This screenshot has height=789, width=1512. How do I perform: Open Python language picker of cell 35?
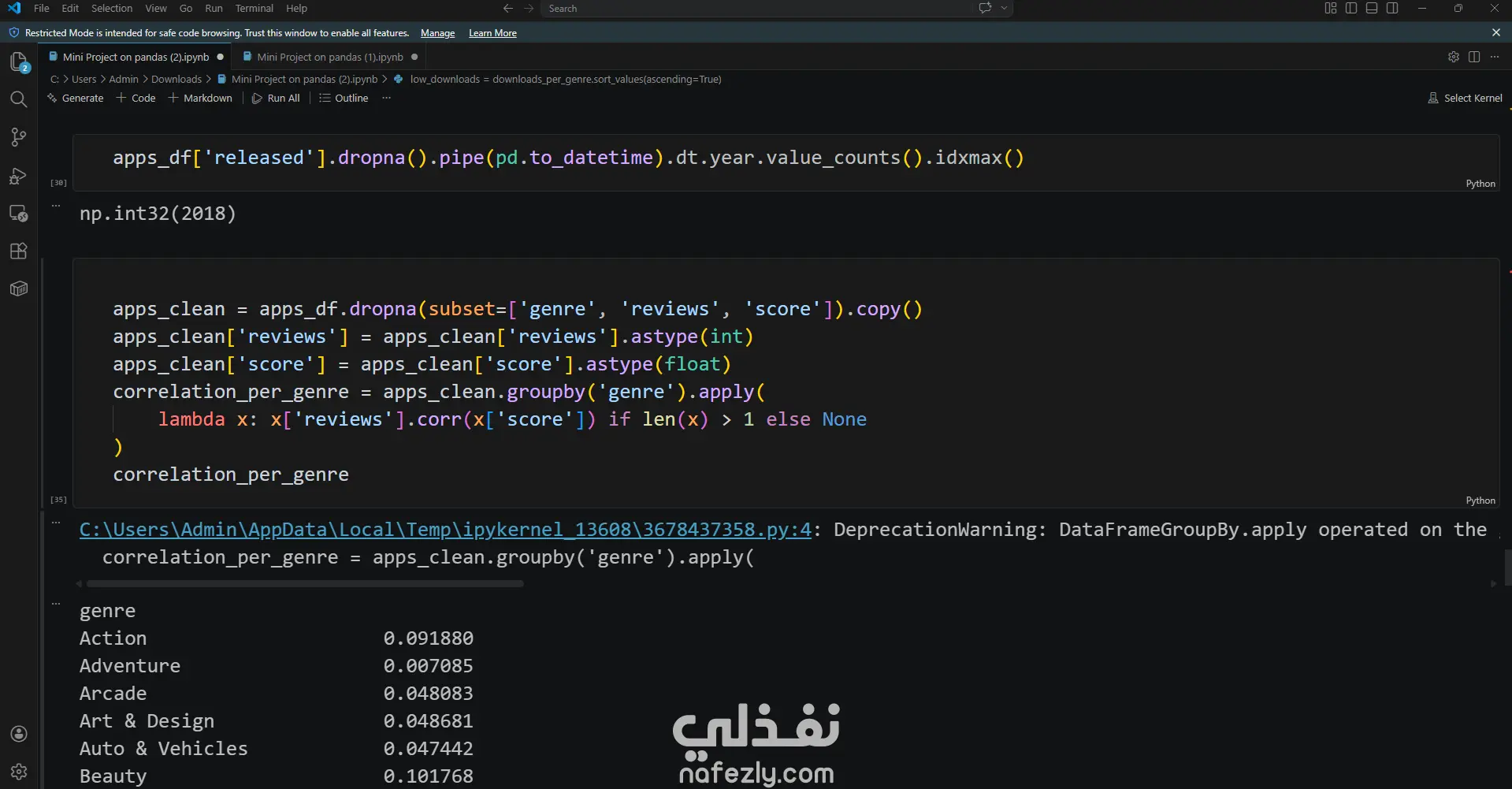click(1480, 500)
